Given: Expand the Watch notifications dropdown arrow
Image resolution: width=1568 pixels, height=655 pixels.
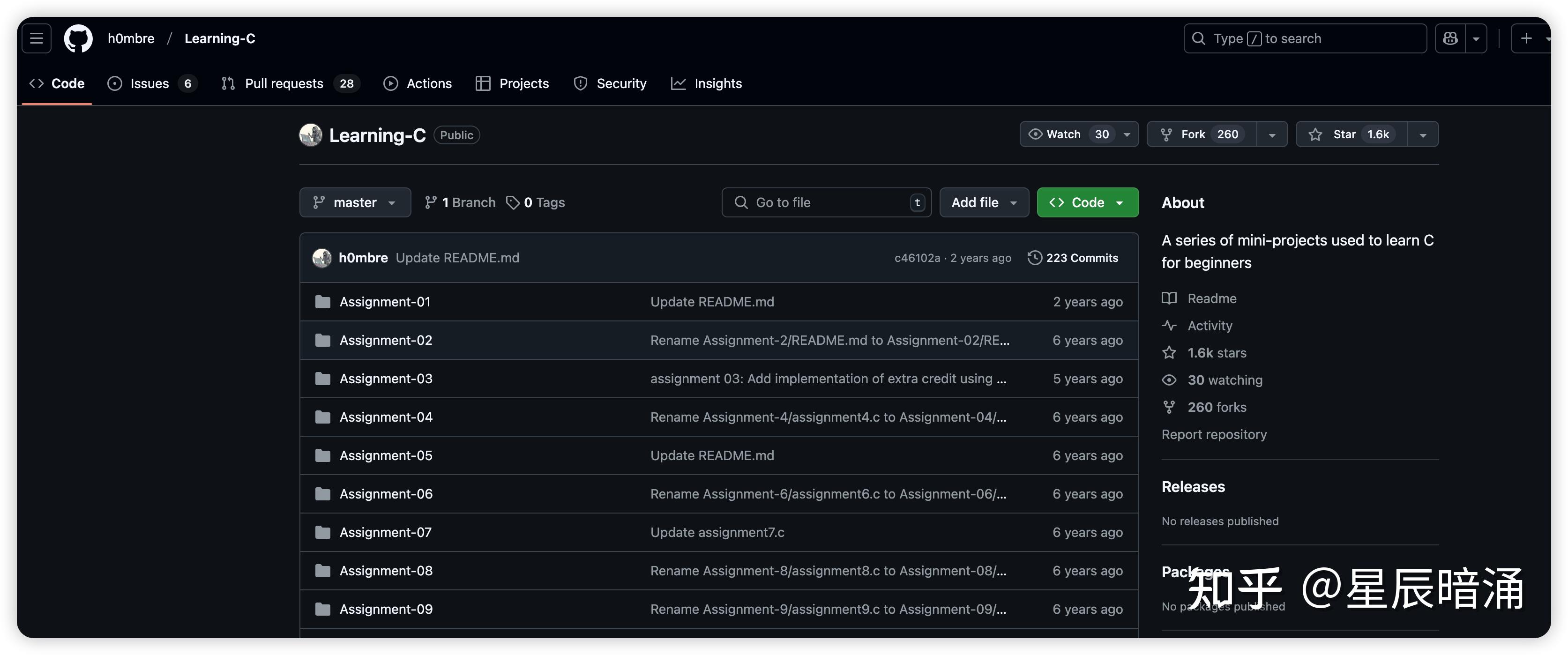Looking at the screenshot, I should click(x=1127, y=134).
